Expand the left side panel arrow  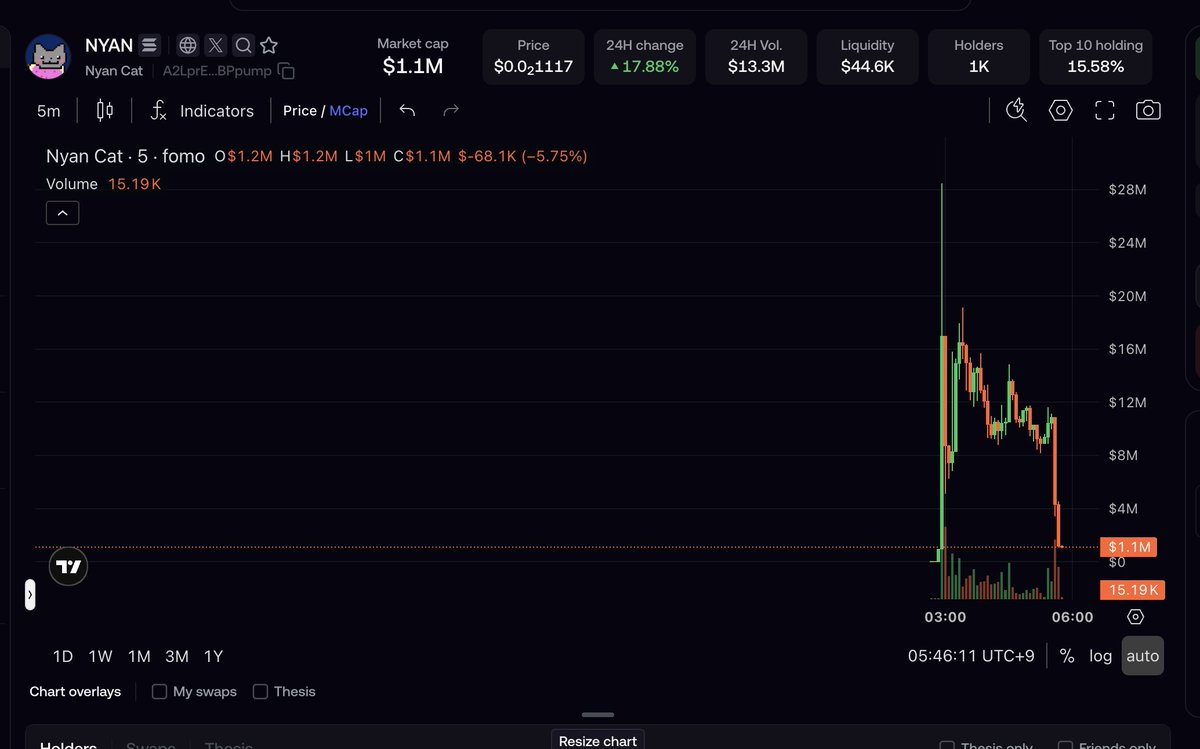(30, 595)
